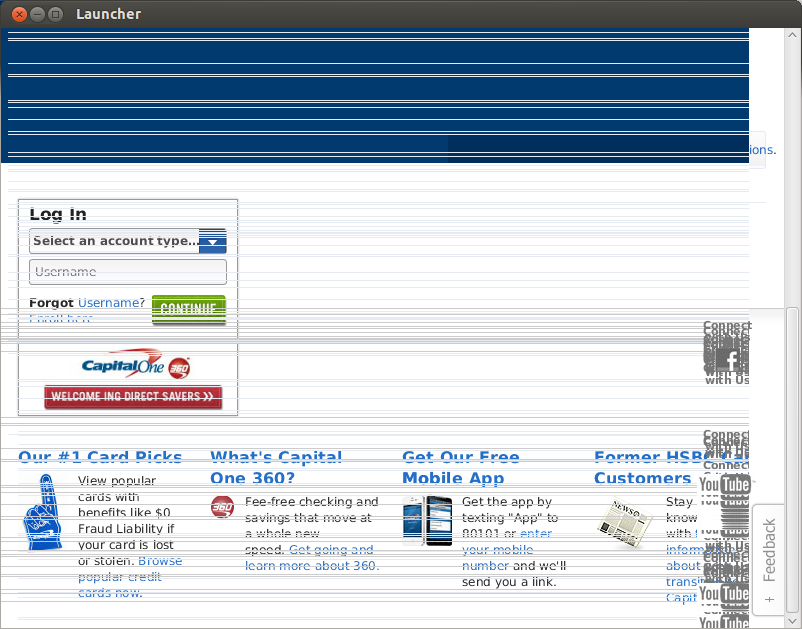The width and height of the screenshot is (802, 629).
Task: Open the Feedback side tab
Action: 768,551
